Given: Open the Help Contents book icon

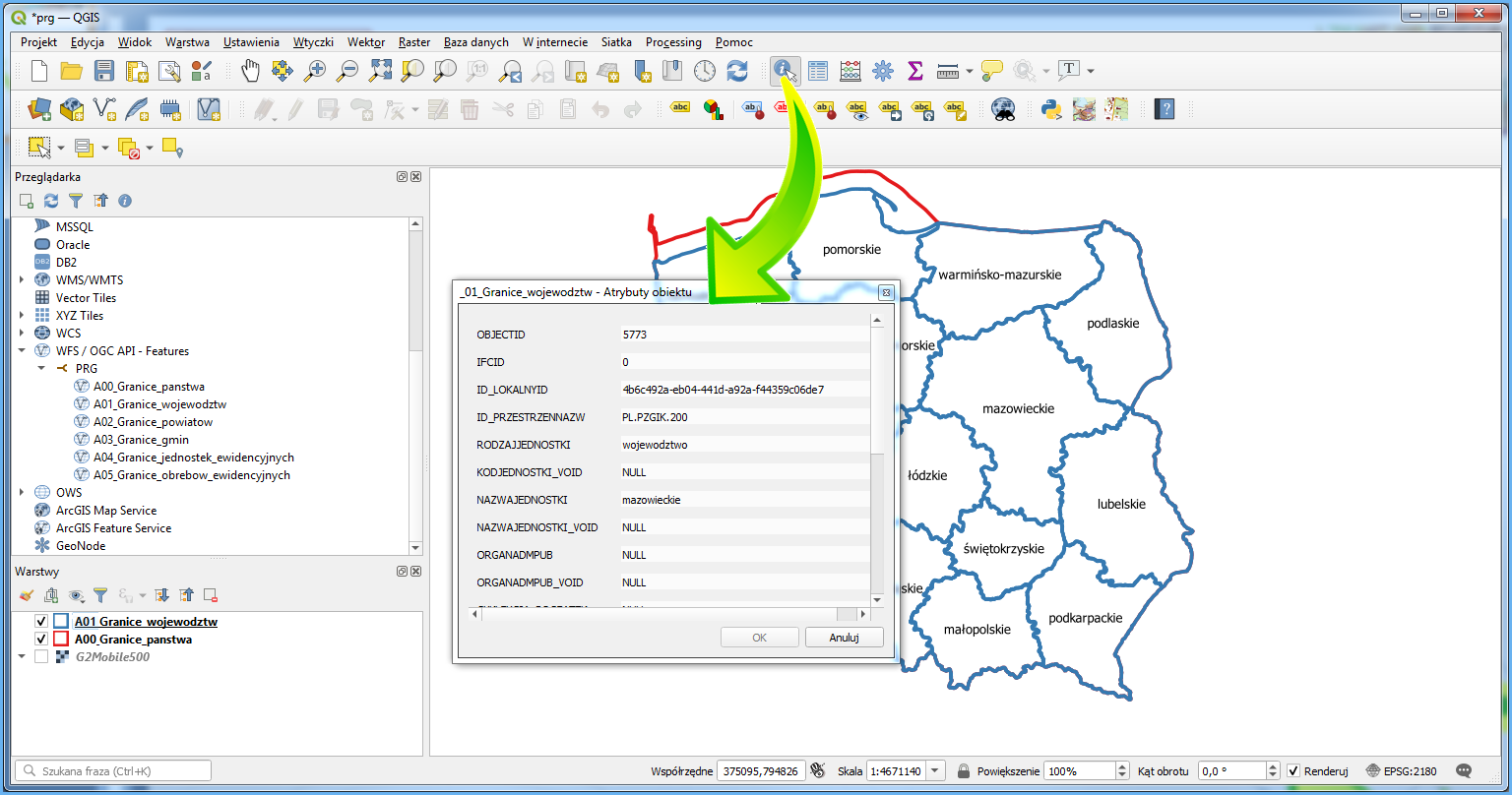Looking at the screenshot, I should [x=1165, y=109].
